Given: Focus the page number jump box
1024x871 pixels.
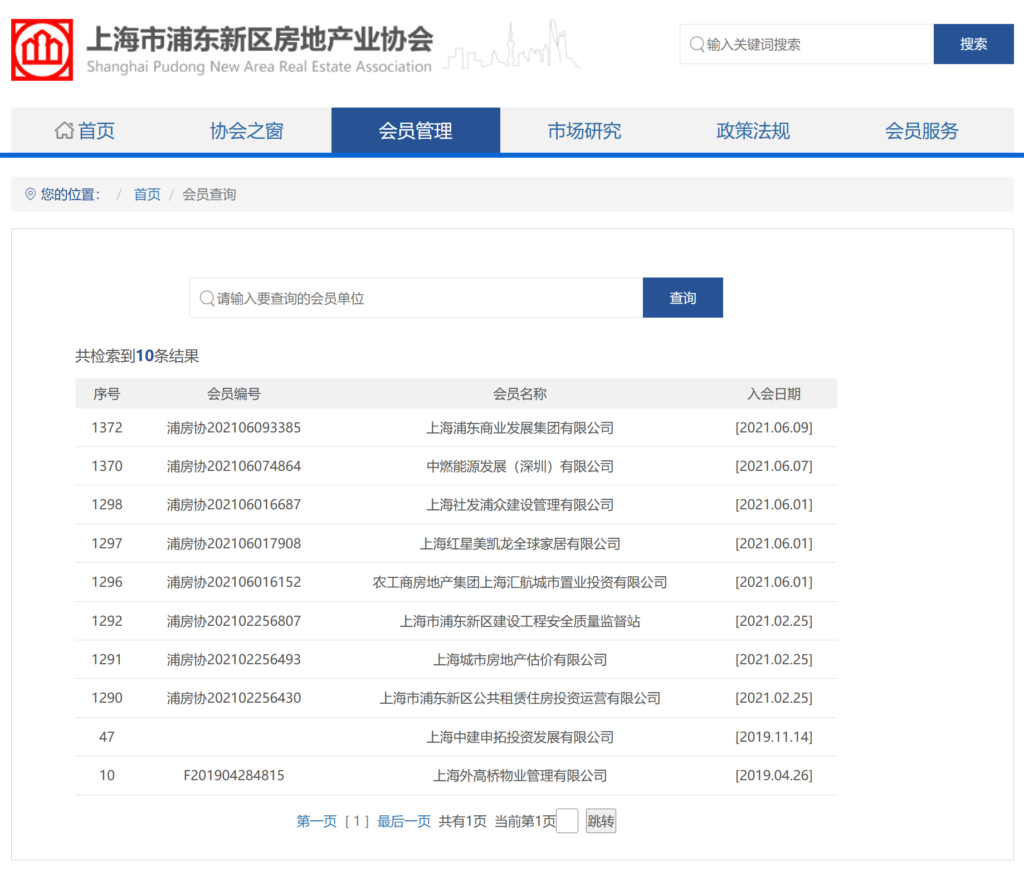Looking at the screenshot, I should point(568,821).
